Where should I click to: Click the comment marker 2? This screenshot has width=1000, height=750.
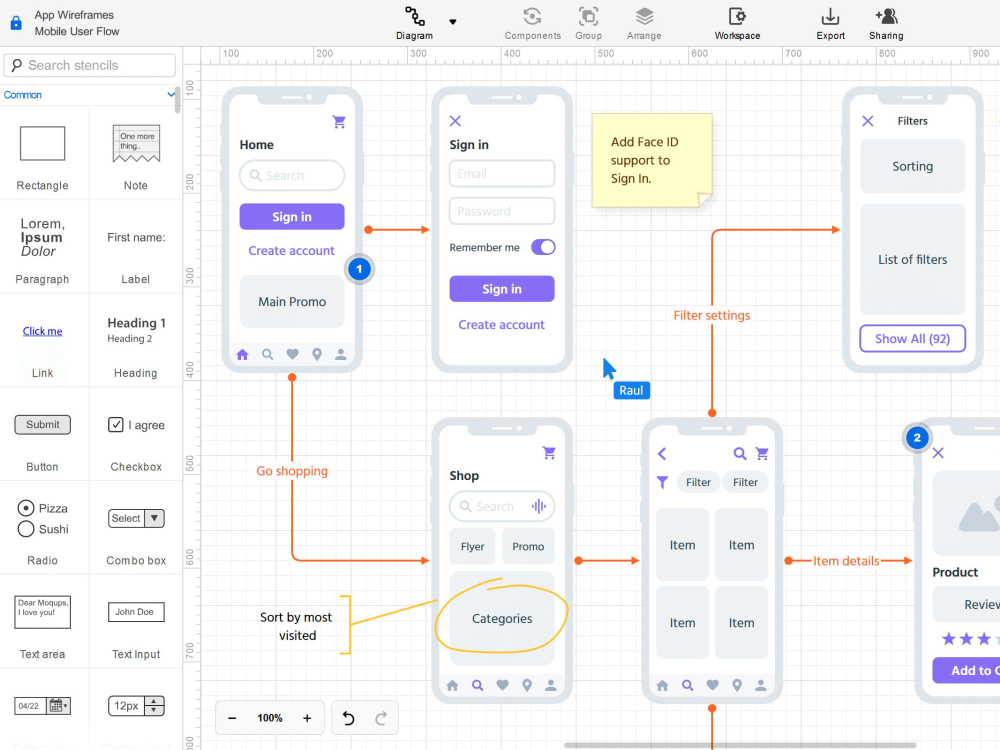click(917, 438)
